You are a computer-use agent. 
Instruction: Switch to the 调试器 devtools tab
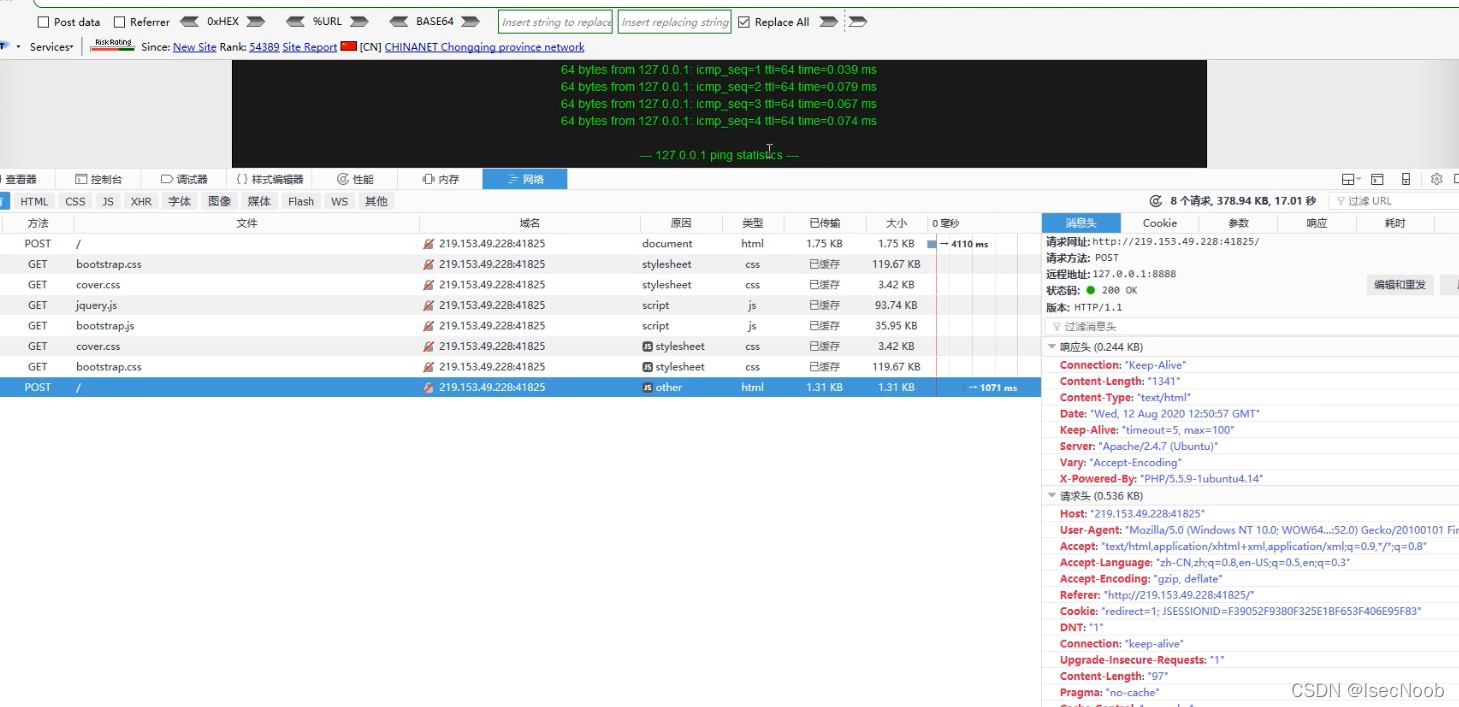tap(184, 179)
